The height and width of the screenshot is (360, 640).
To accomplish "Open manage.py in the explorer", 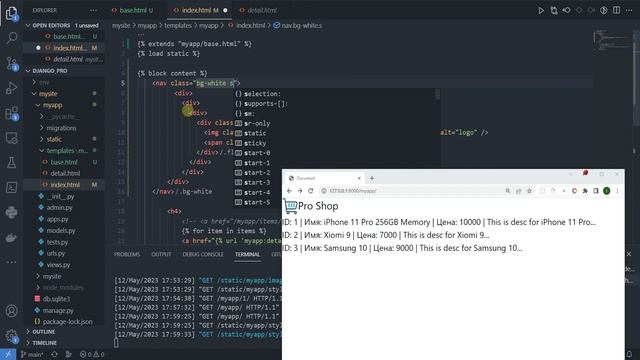I will (x=58, y=311).
